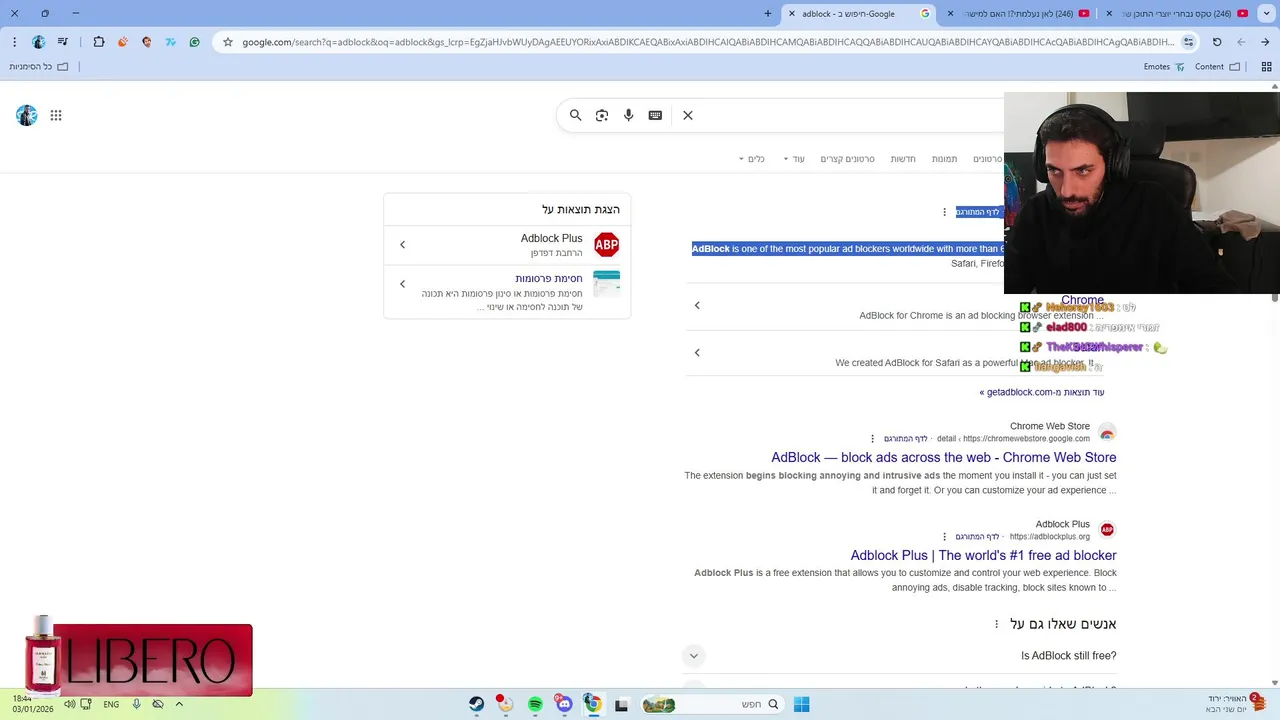
Task: Open the Adblock Plus ABP logo entry
Action: 606,245
